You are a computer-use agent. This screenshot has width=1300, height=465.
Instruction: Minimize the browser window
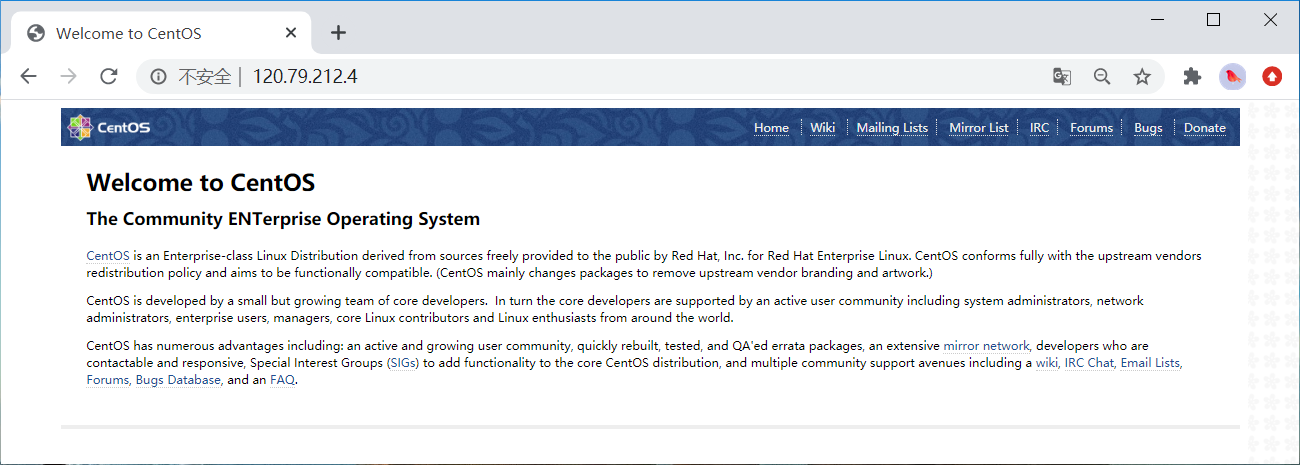pos(1157,19)
